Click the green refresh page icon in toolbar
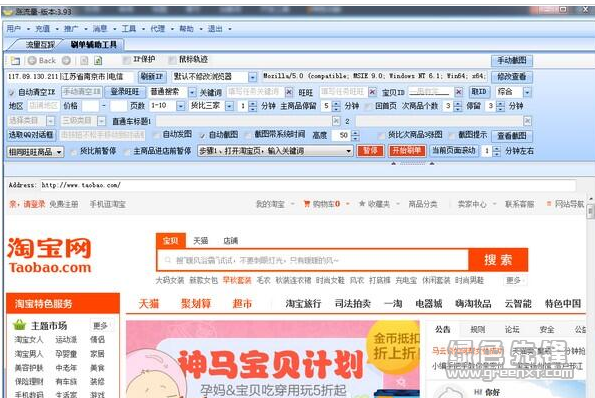Screen dimensions: 595x398 click(x=98, y=61)
